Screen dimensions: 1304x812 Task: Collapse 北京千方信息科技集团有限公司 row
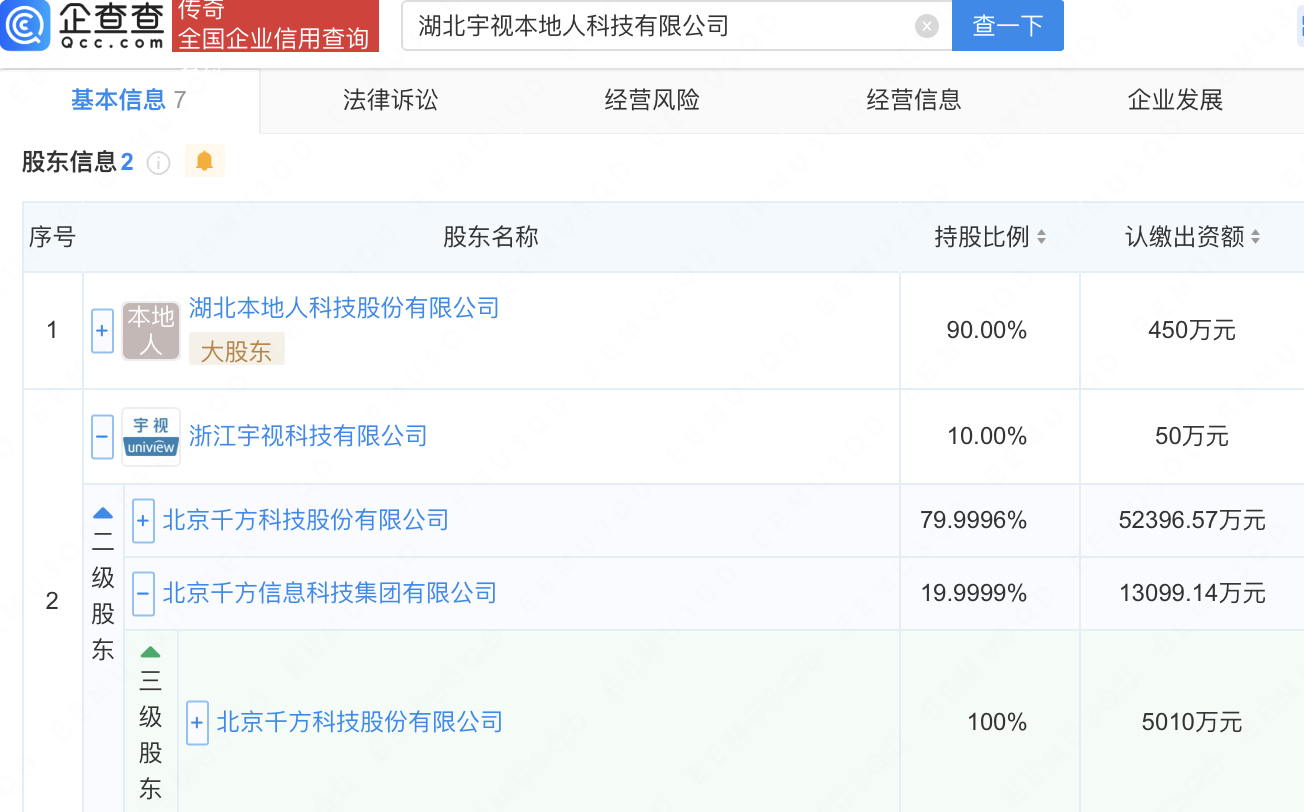143,594
